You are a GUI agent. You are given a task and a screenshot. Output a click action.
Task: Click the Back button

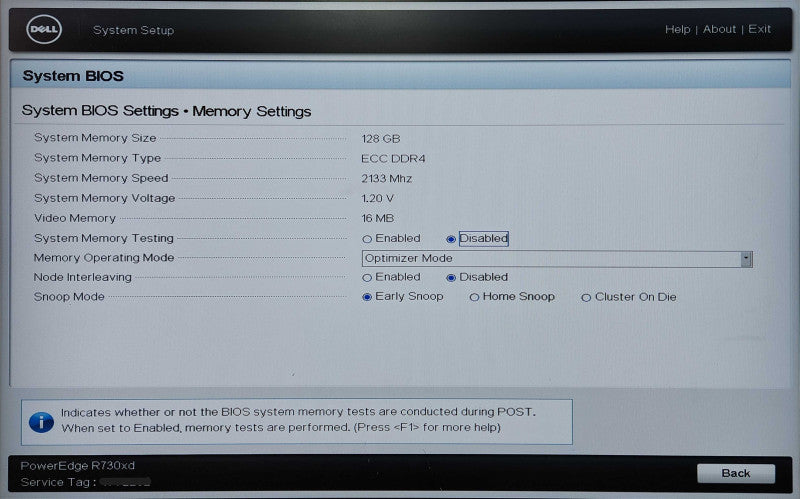[736, 473]
